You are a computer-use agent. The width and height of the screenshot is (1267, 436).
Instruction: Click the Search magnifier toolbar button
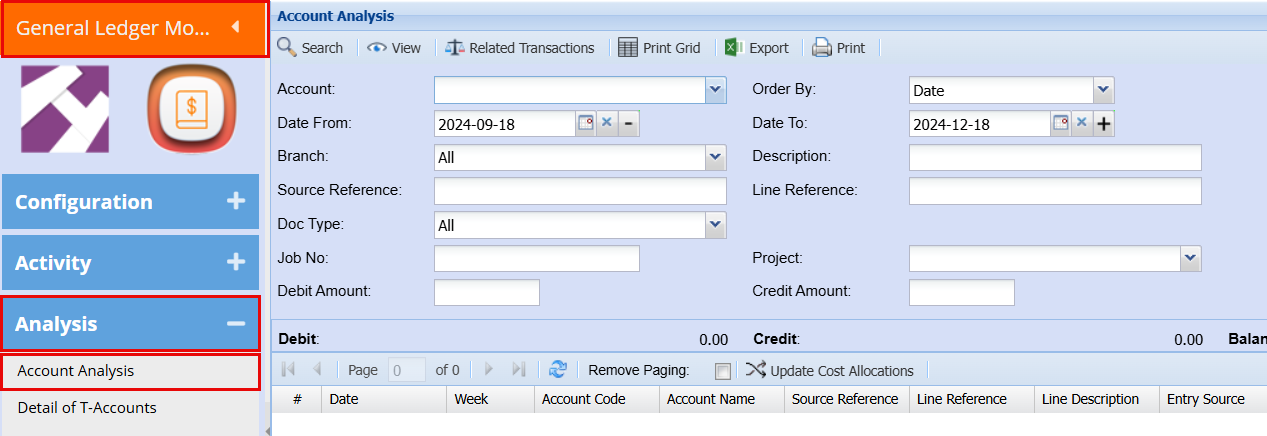(310, 47)
